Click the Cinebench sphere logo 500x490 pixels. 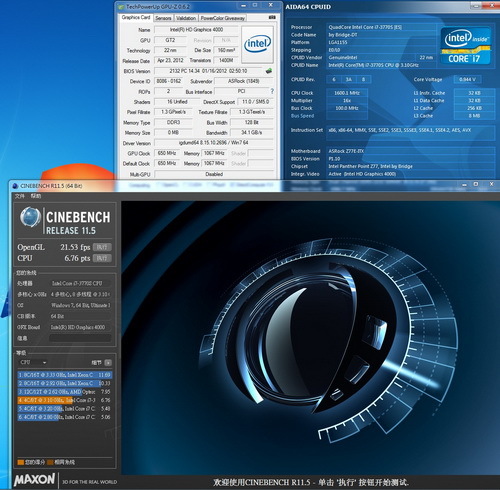30,217
